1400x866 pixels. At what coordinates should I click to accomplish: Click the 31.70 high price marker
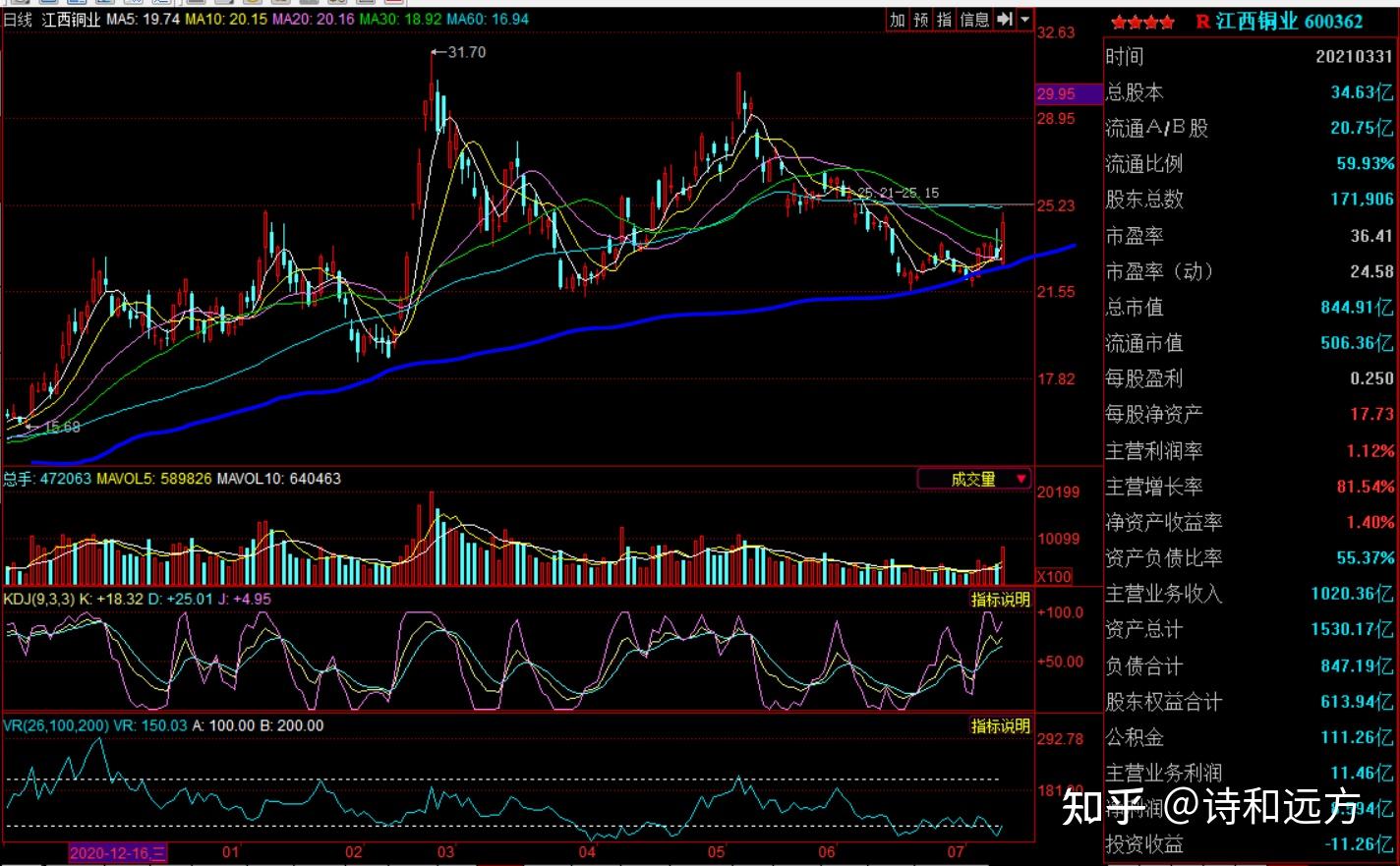[458, 52]
